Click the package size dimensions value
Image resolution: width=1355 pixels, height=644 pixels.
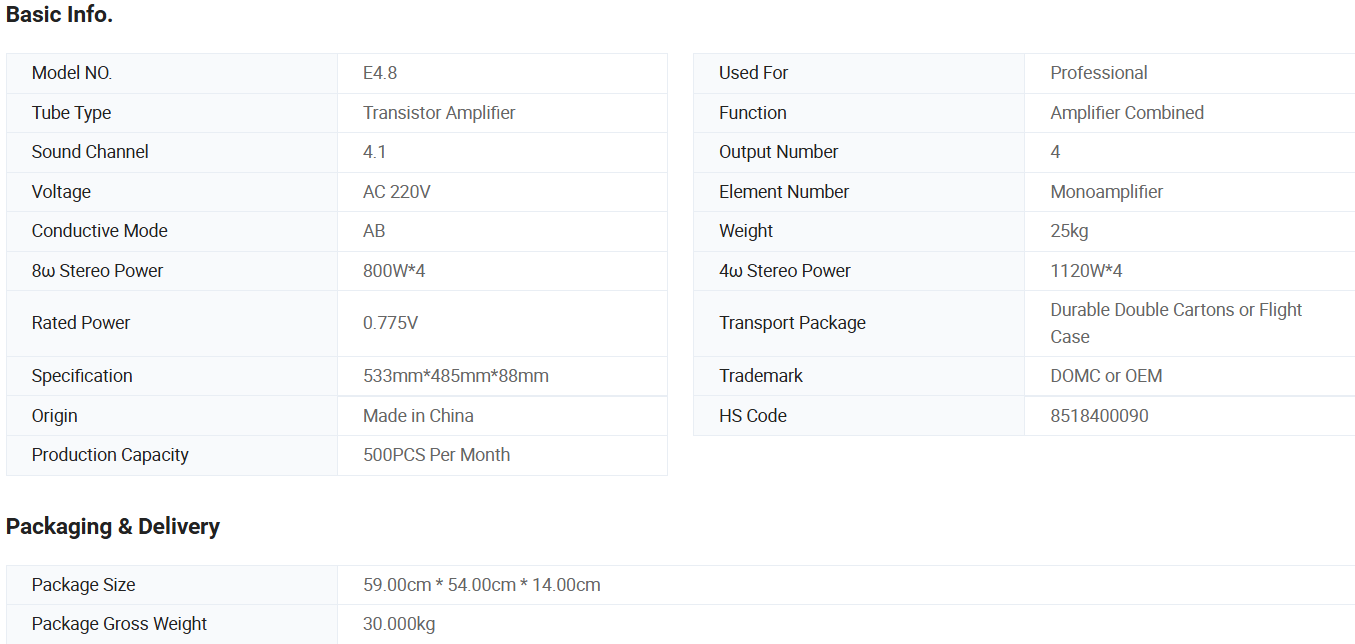click(481, 585)
